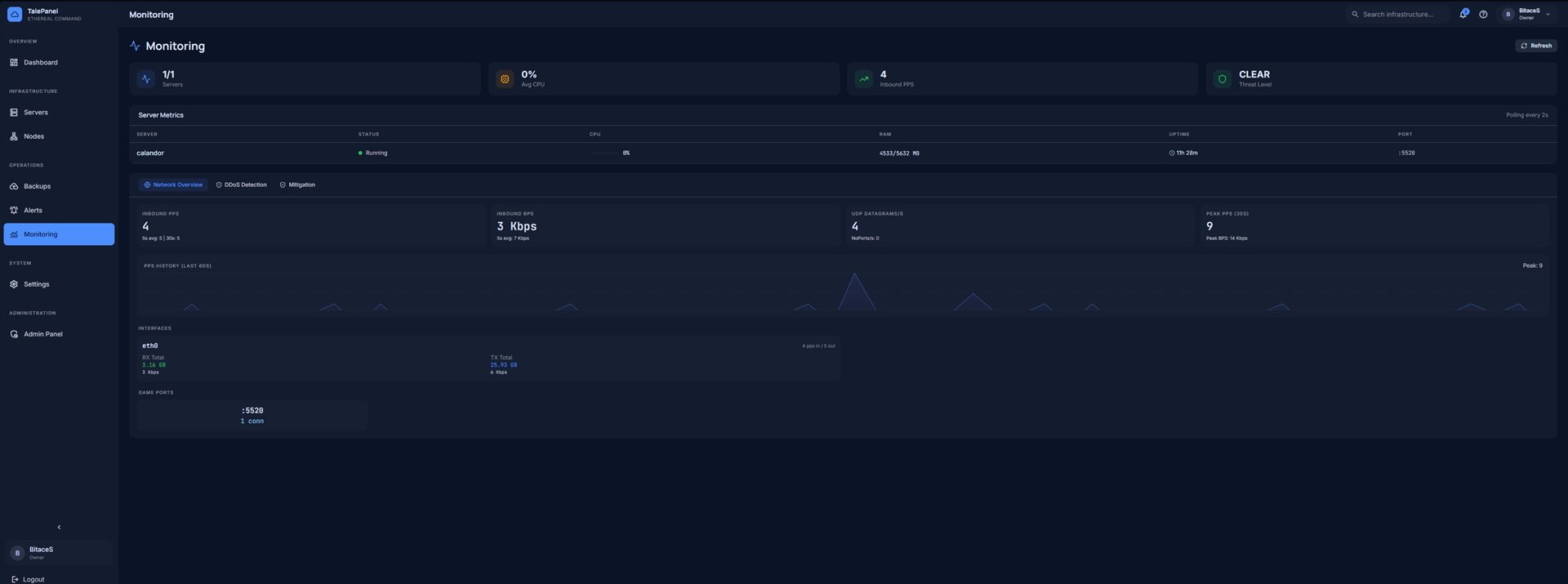Click the calandor server row name

click(150, 153)
